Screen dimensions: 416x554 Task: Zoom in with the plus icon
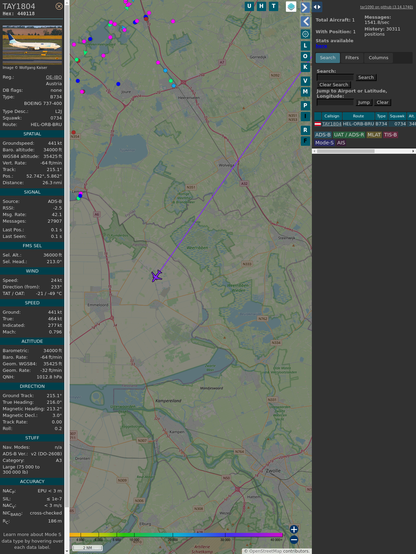pos(294,529)
